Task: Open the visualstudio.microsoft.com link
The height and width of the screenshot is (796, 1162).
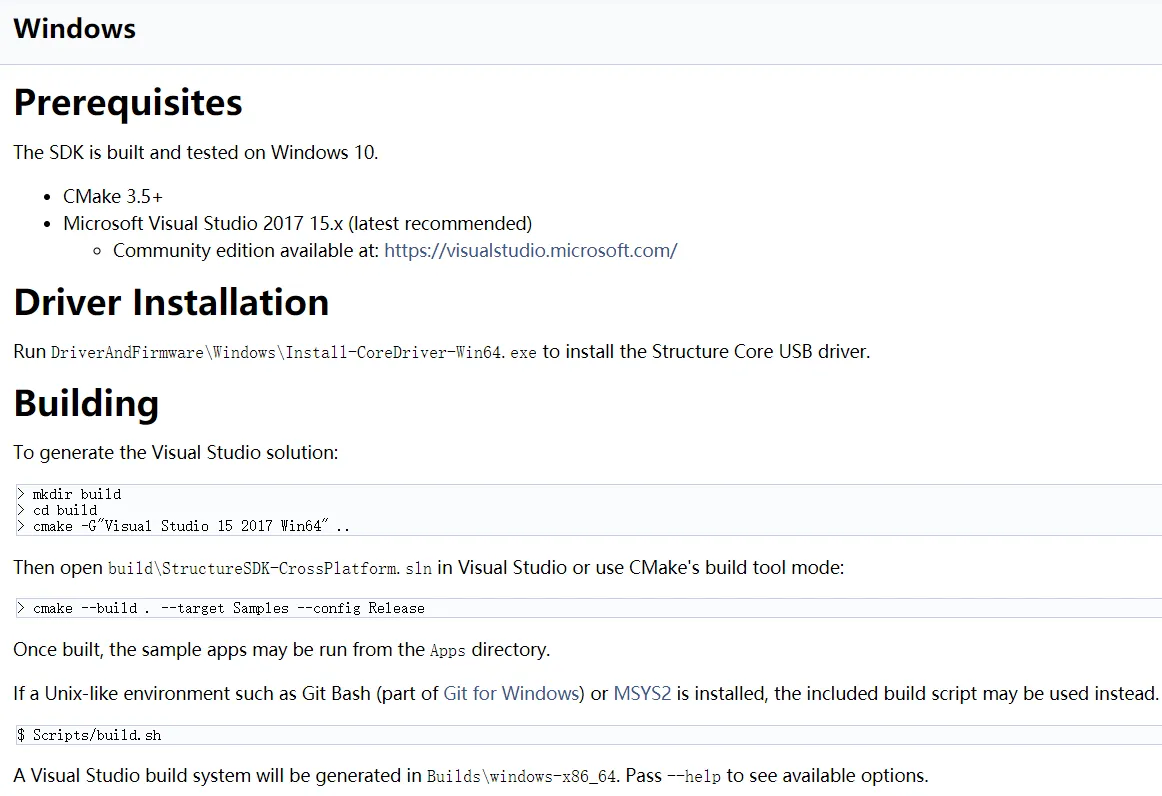Action: tap(531, 251)
